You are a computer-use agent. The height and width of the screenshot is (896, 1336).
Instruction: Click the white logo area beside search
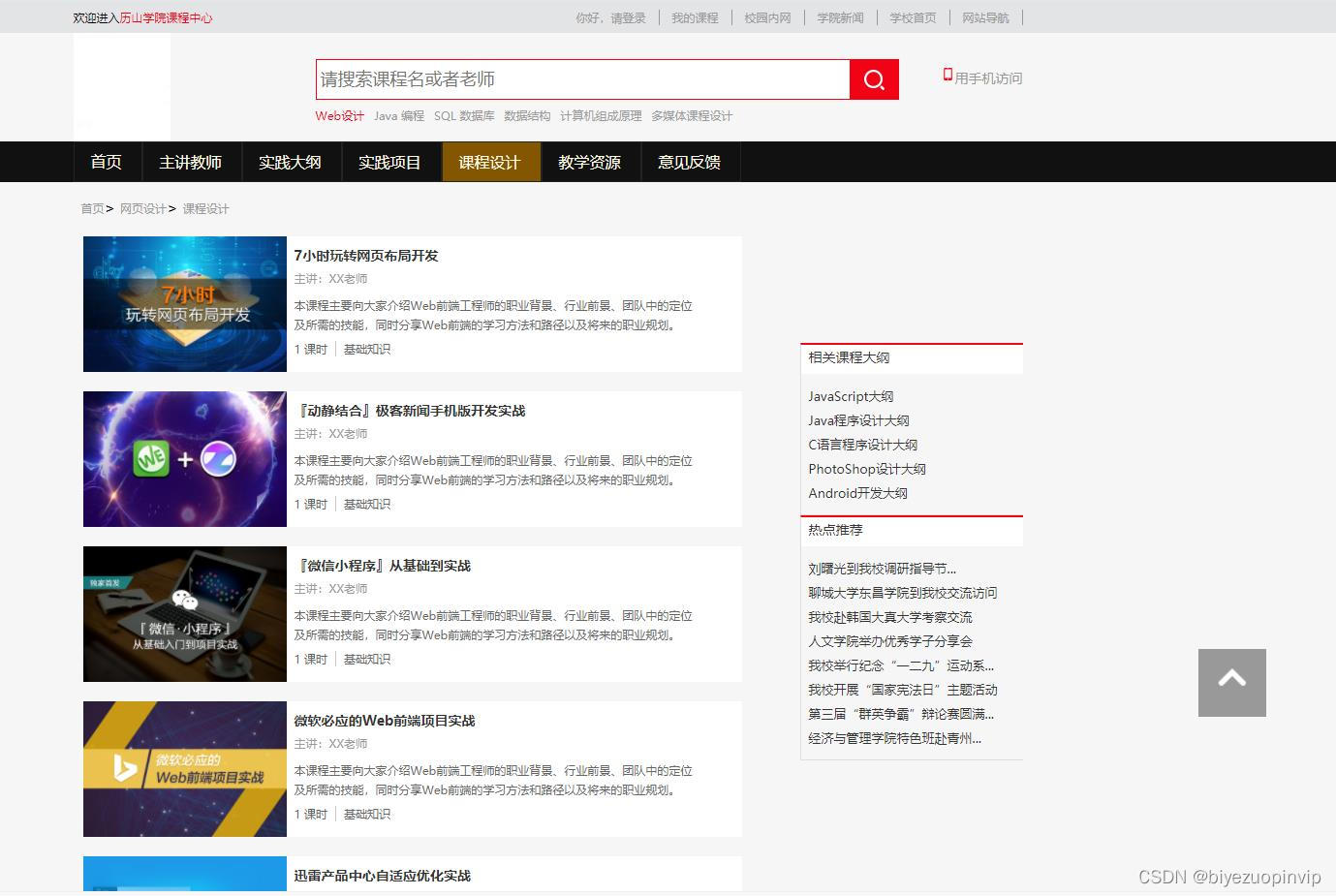(x=122, y=87)
